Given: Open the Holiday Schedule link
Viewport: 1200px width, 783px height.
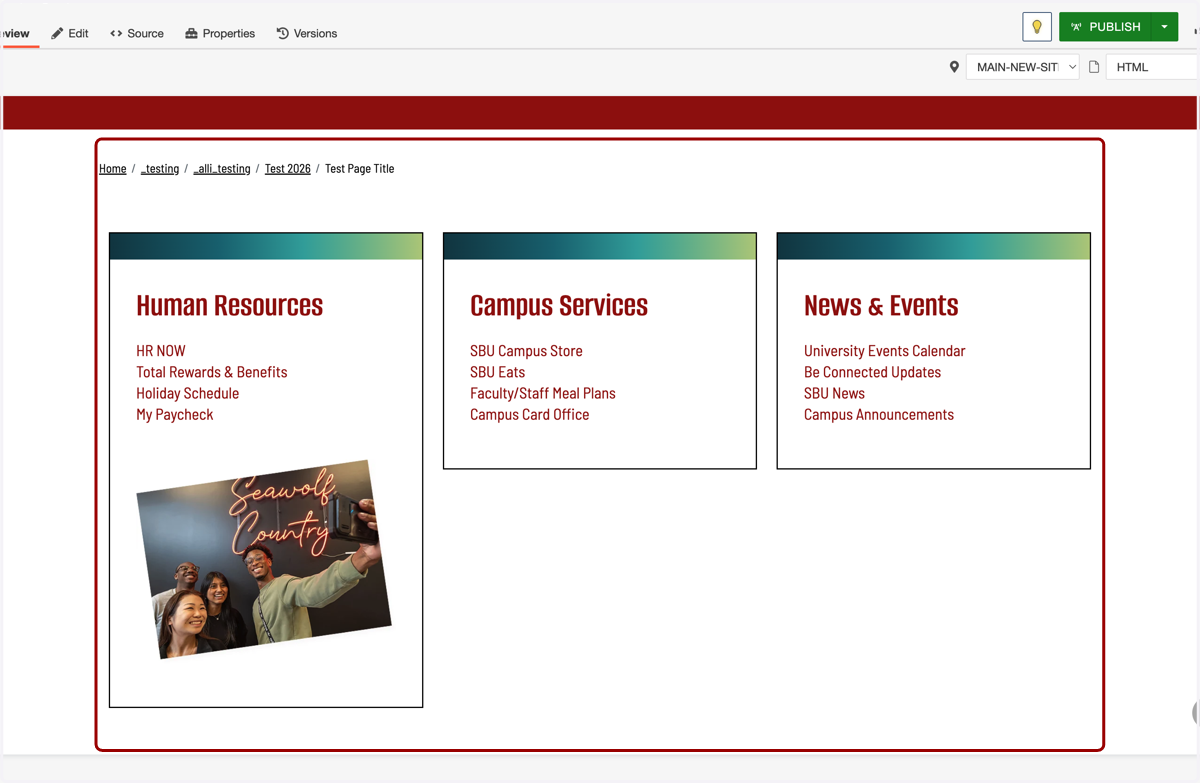Looking at the screenshot, I should (188, 393).
